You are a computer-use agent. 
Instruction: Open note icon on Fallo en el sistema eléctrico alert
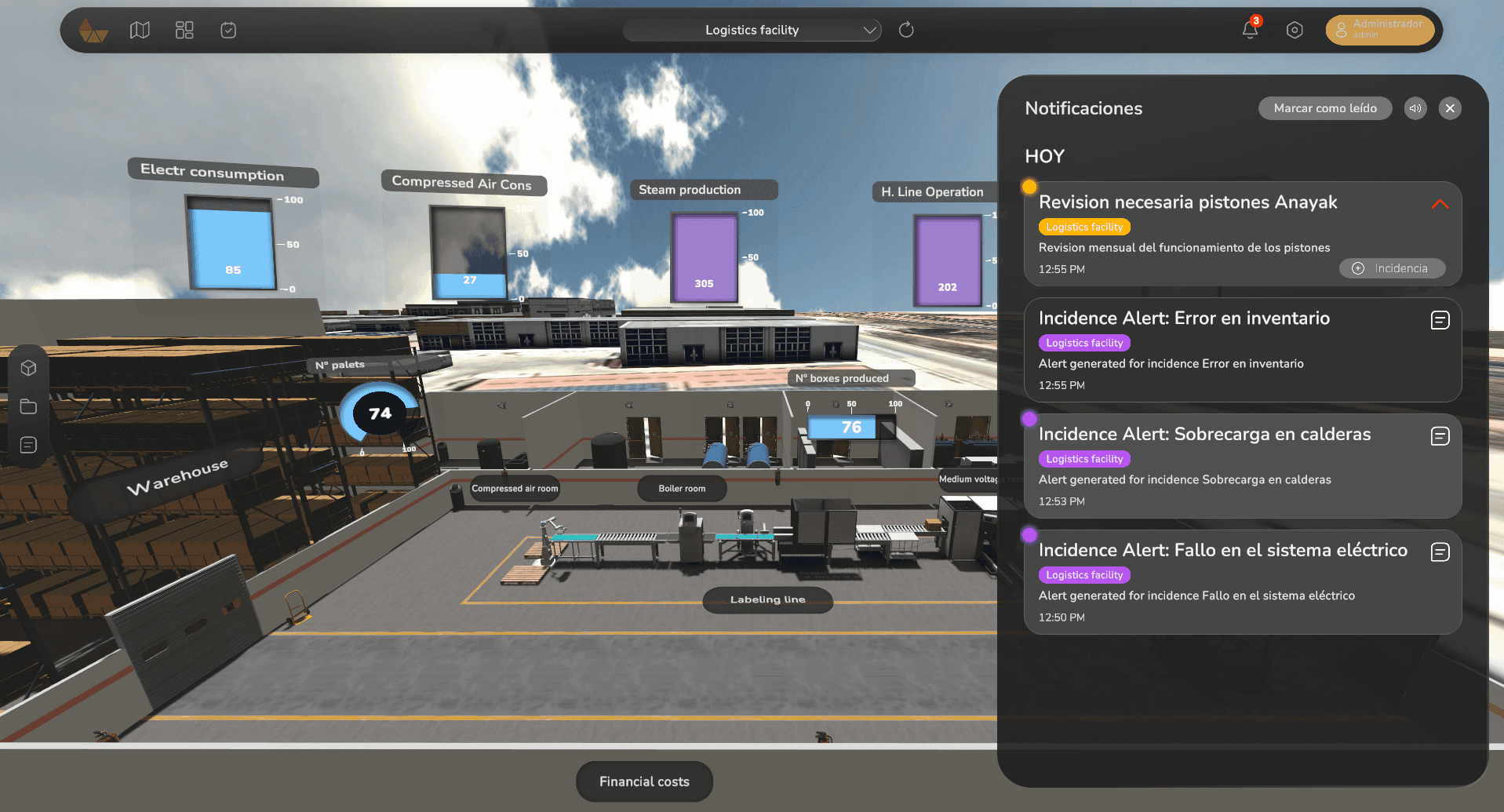(1440, 552)
